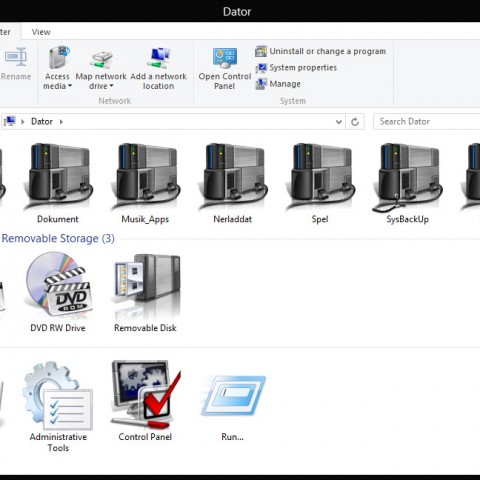Screen dimensions: 480x480
Task: Open the Administrative Tools icon
Action: tap(58, 395)
